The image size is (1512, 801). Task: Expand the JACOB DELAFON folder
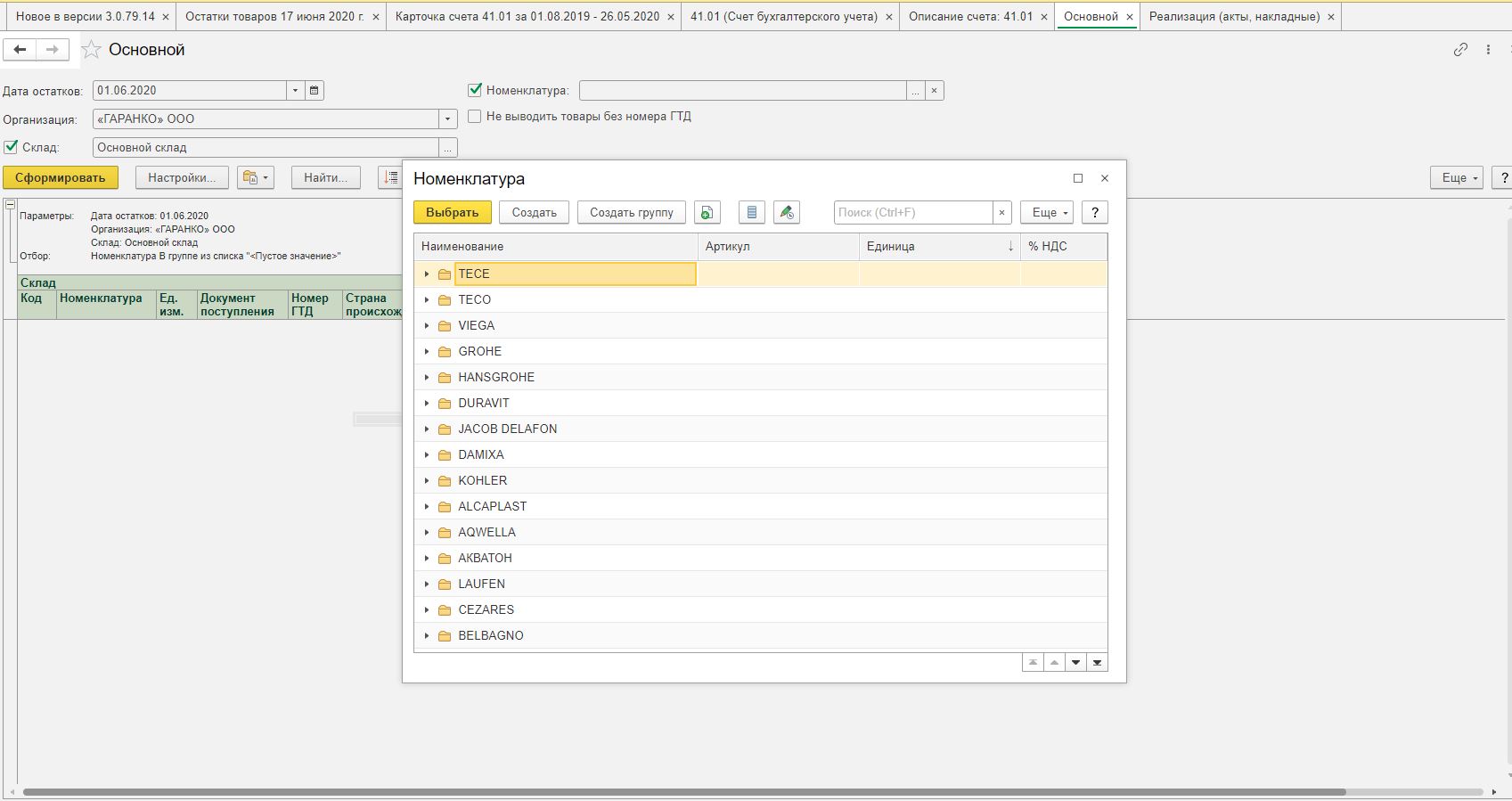point(427,429)
